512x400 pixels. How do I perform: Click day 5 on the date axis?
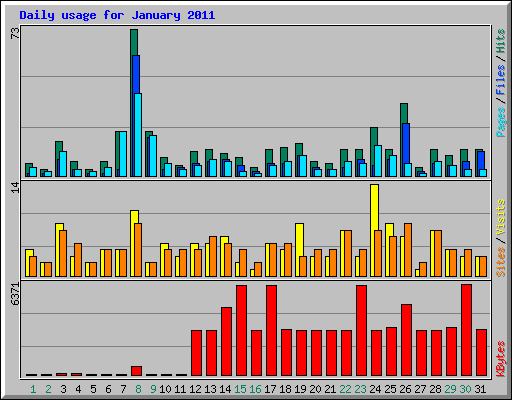click(93, 389)
